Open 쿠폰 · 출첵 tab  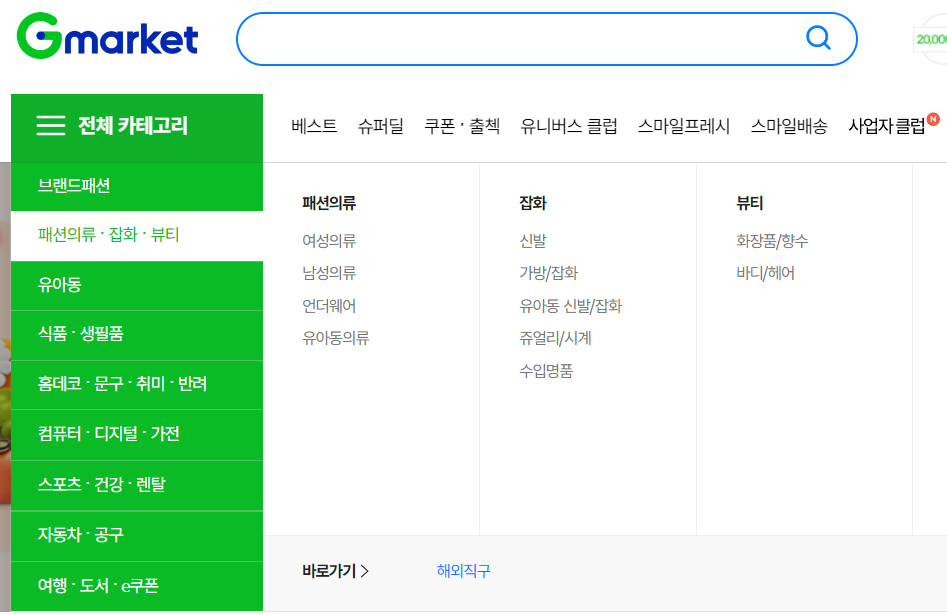point(462,126)
